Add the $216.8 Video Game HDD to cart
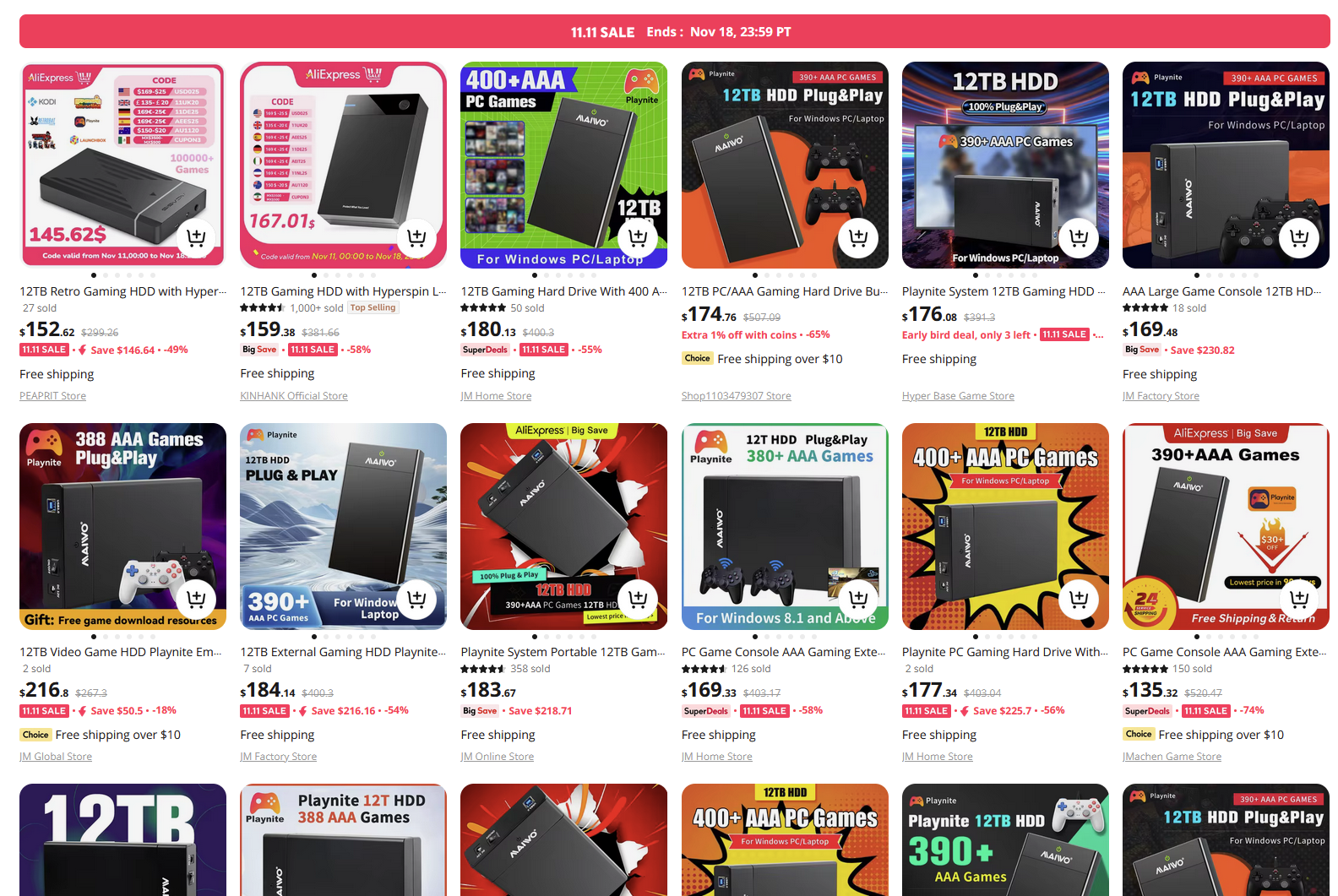The height and width of the screenshot is (896, 1338). (x=196, y=599)
